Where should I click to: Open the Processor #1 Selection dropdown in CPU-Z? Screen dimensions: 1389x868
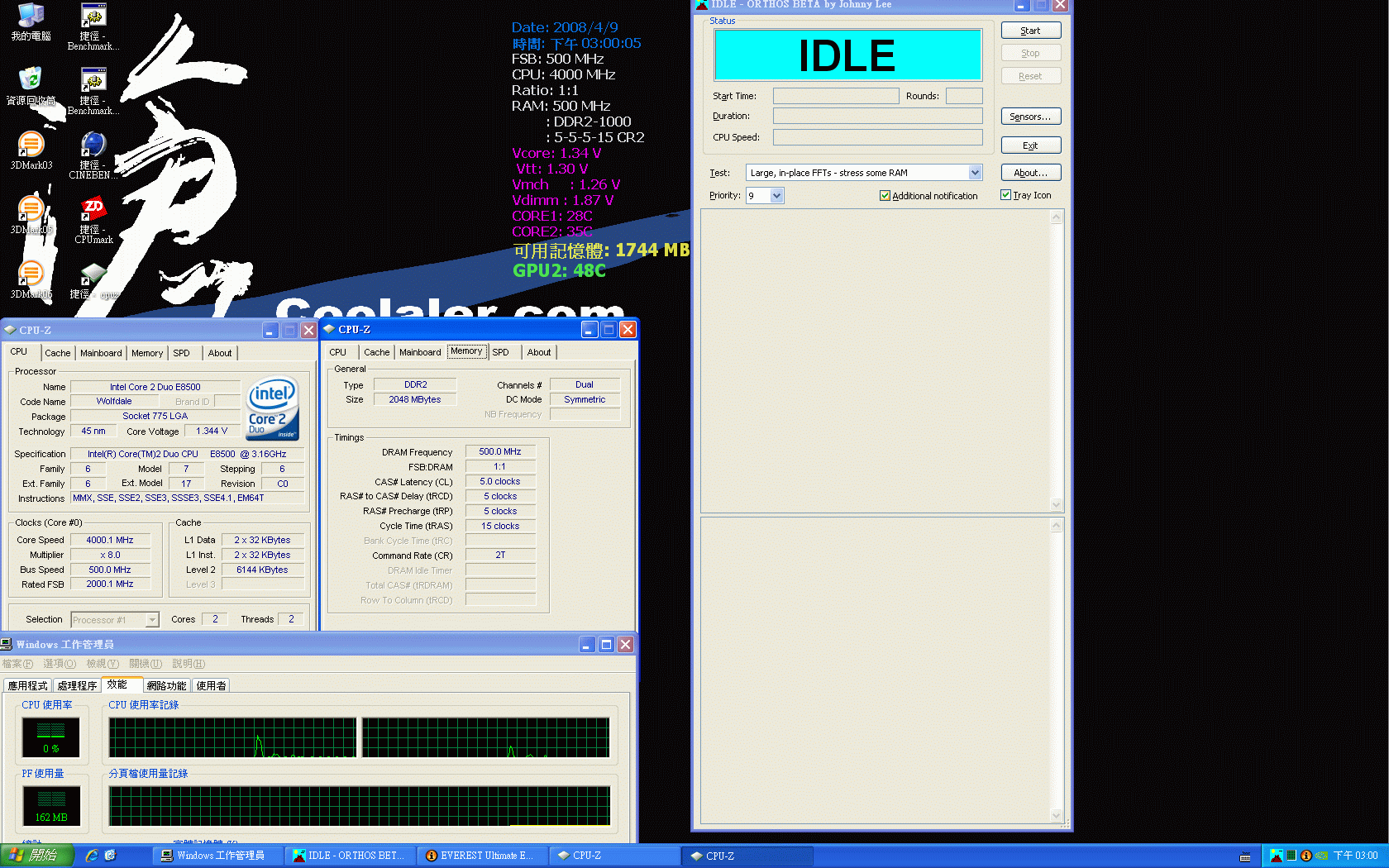coord(152,619)
